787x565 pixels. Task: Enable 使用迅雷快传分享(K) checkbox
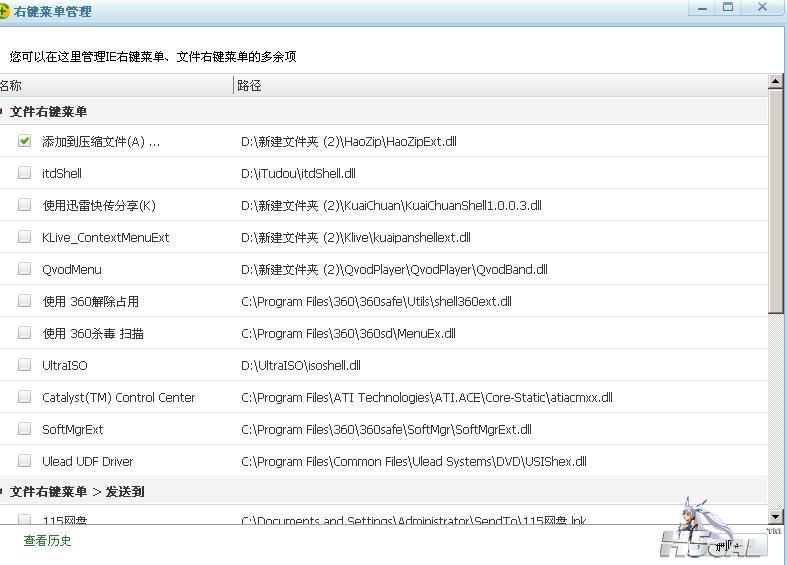tap(24, 205)
